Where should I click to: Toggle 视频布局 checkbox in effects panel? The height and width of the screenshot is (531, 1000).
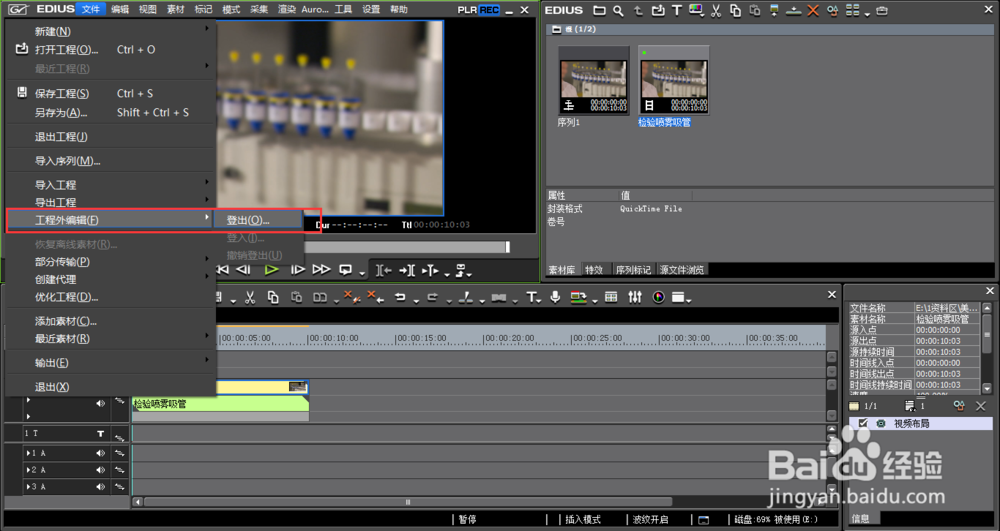pyautogui.click(x=864, y=423)
